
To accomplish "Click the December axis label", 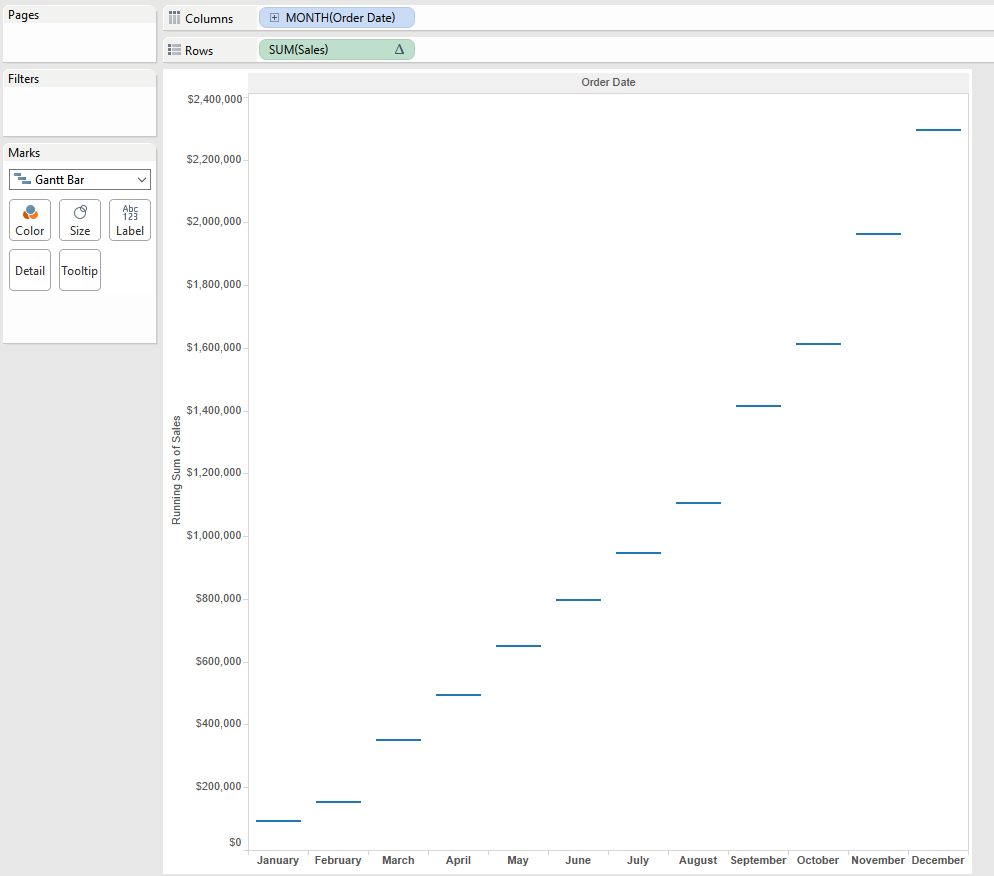I will (x=938, y=860).
